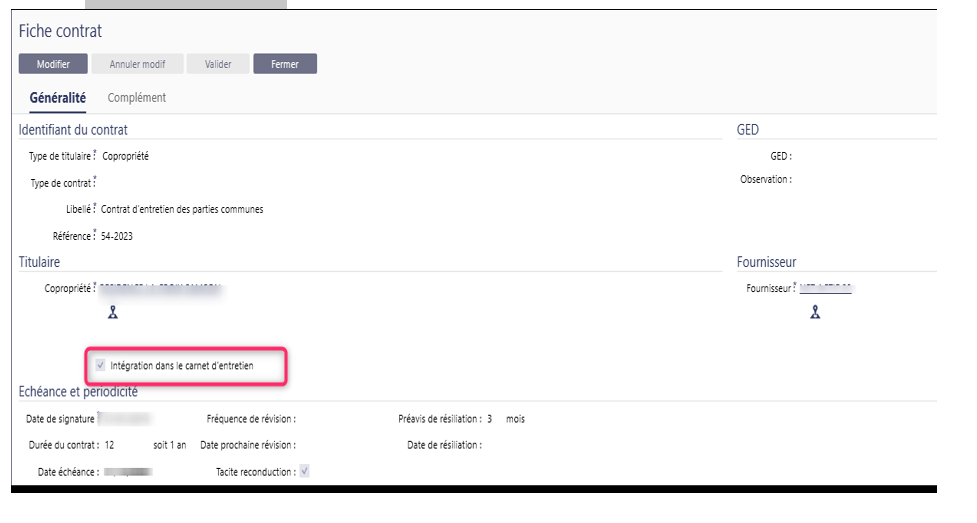Click the Valider button

pos(218,64)
